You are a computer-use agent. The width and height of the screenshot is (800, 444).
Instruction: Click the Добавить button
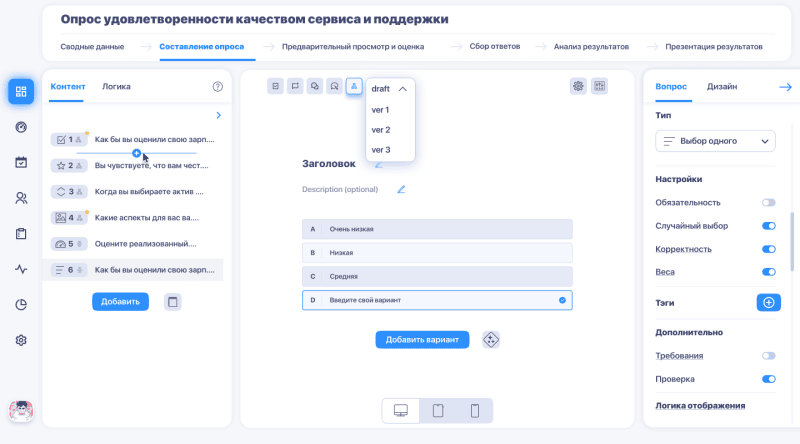point(120,302)
